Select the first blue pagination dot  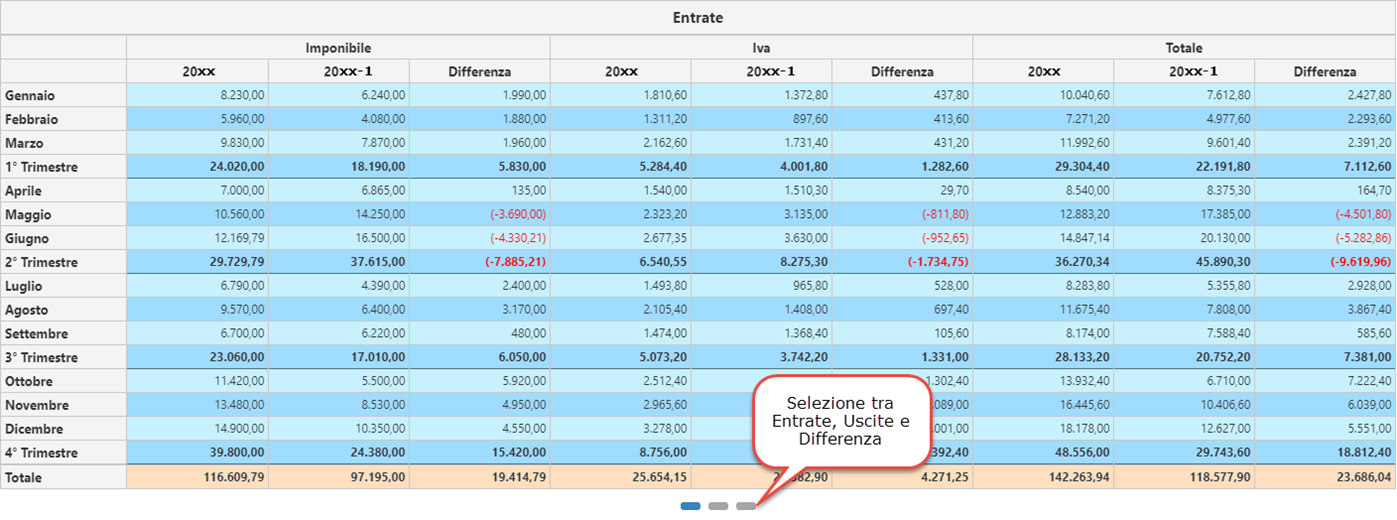coord(690,506)
